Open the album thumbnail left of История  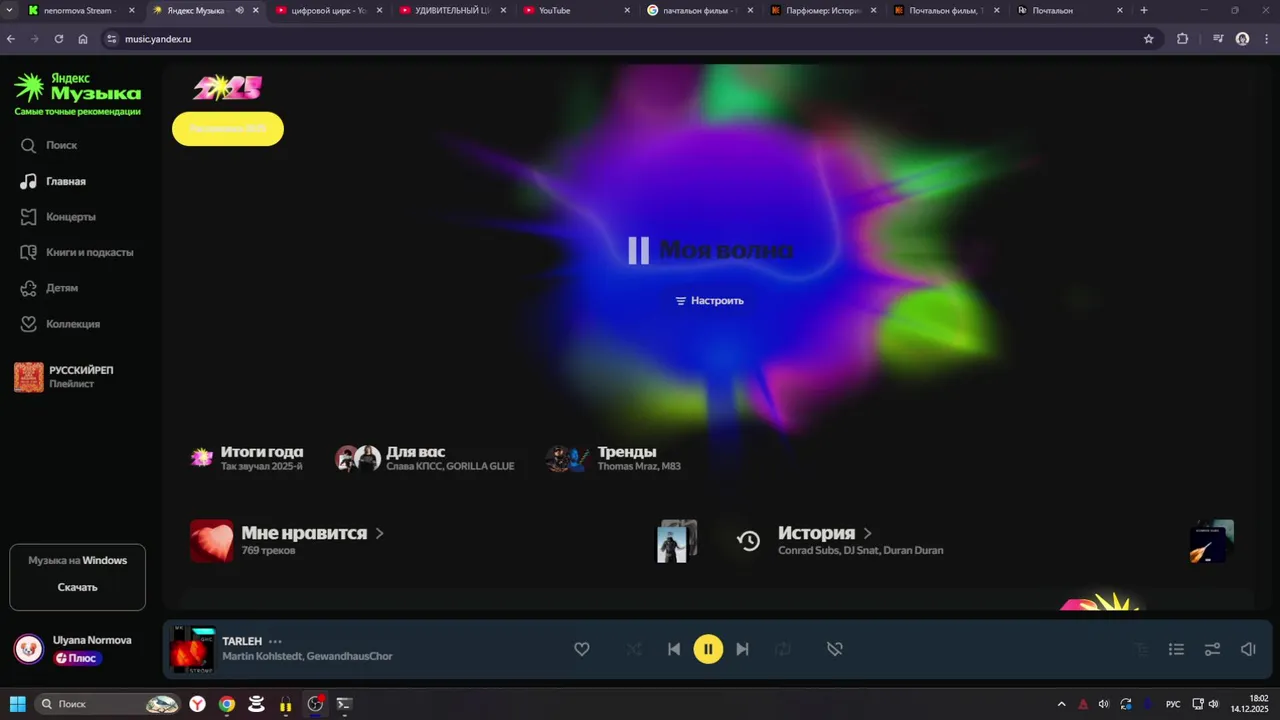coord(677,541)
